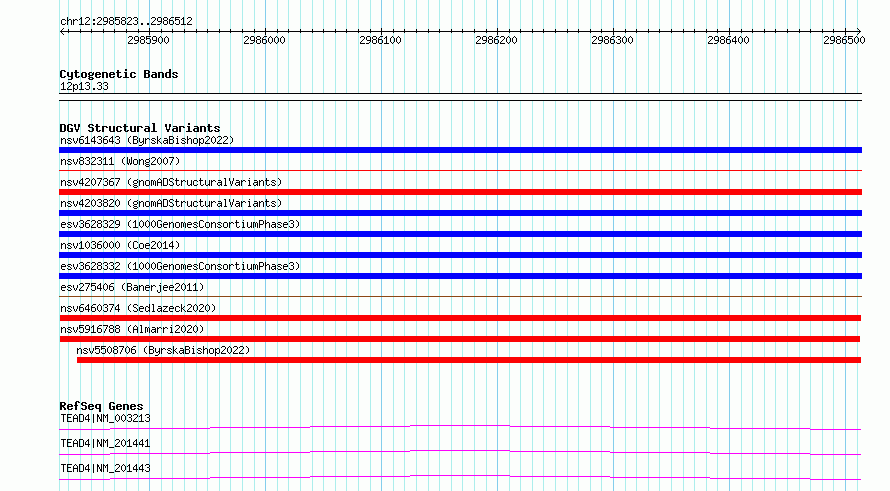Click esv3628332 (1000GenomesConsortiumPhase3) label
Screen dimensions: 890x491
[x=180, y=266]
